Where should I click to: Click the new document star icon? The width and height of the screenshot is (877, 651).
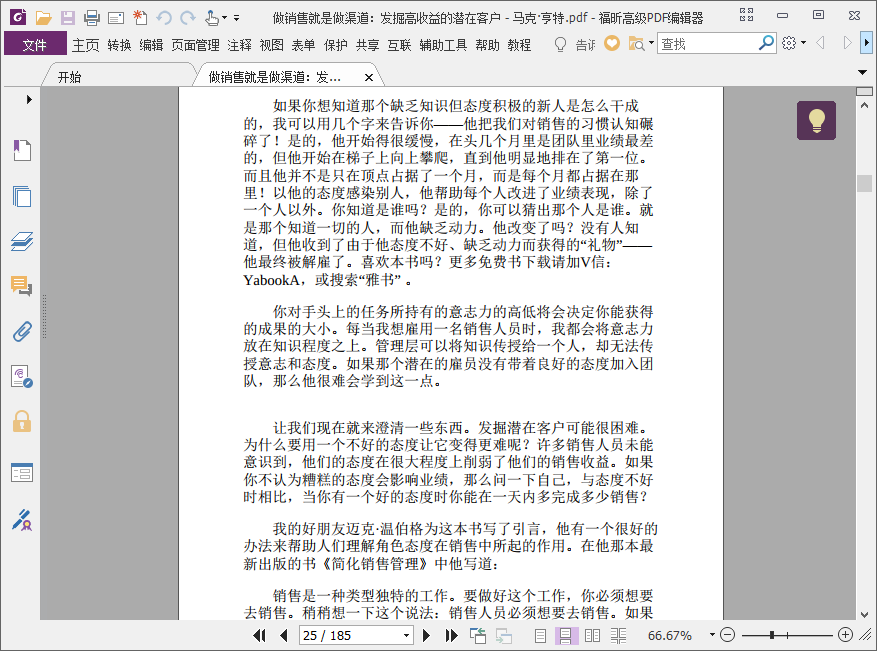[140, 18]
